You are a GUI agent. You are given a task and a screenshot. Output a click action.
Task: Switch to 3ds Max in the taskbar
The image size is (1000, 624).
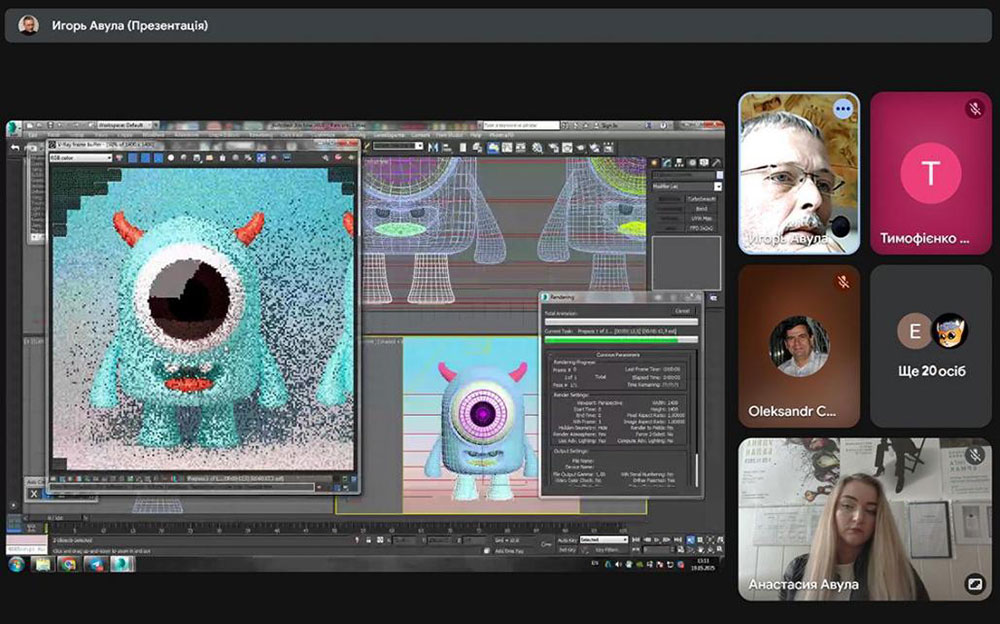click(x=122, y=565)
